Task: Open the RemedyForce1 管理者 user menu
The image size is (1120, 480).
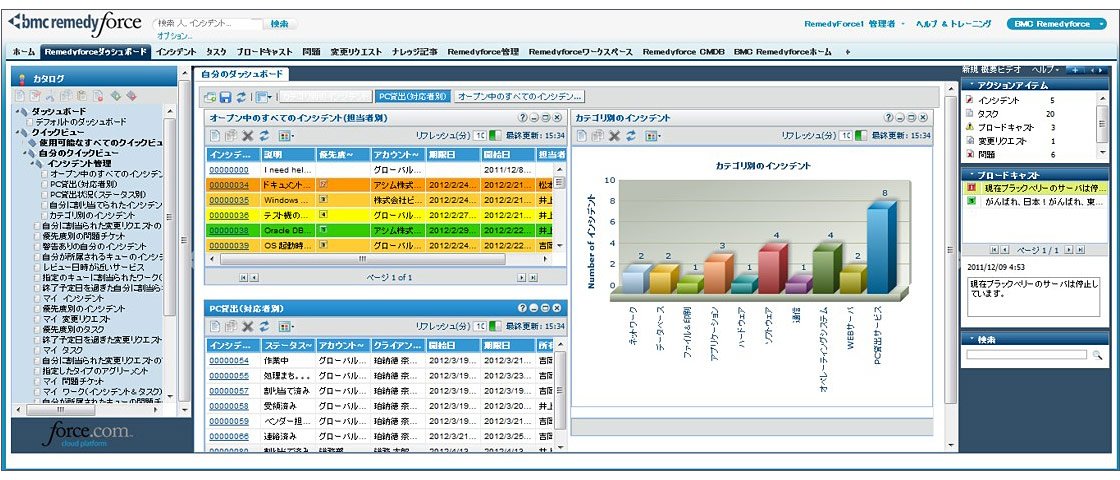Action: [x=854, y=24]
